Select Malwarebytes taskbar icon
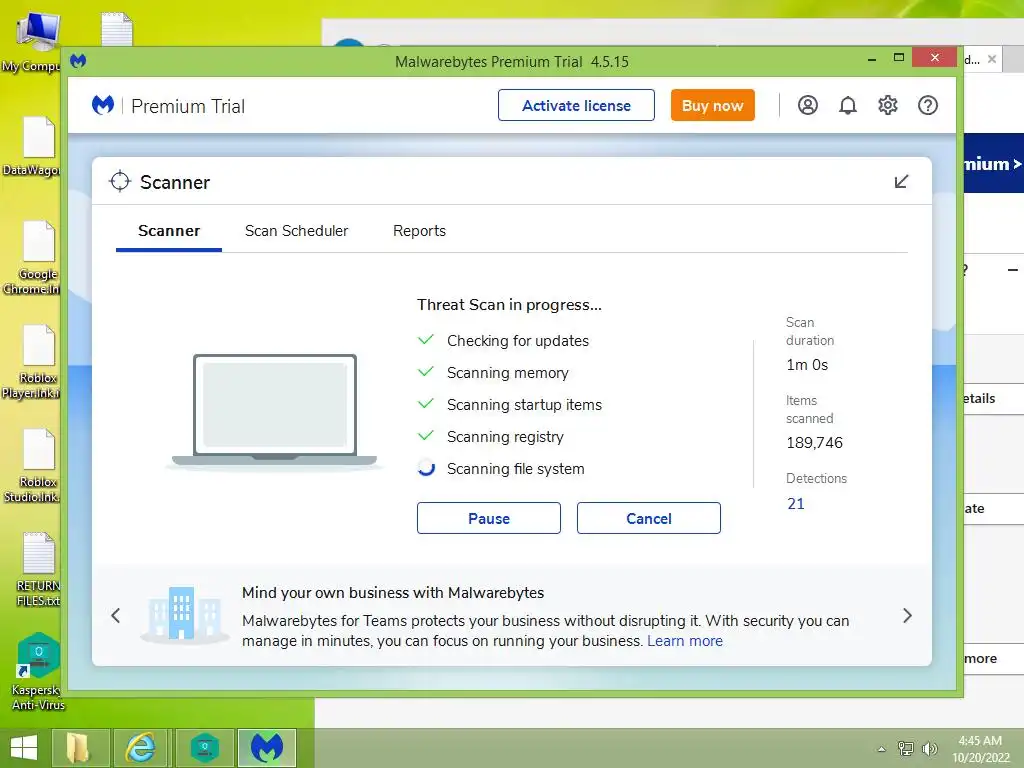Viewport: 1024px width, 768px height. pyautogui.click(x=267, y=748)
